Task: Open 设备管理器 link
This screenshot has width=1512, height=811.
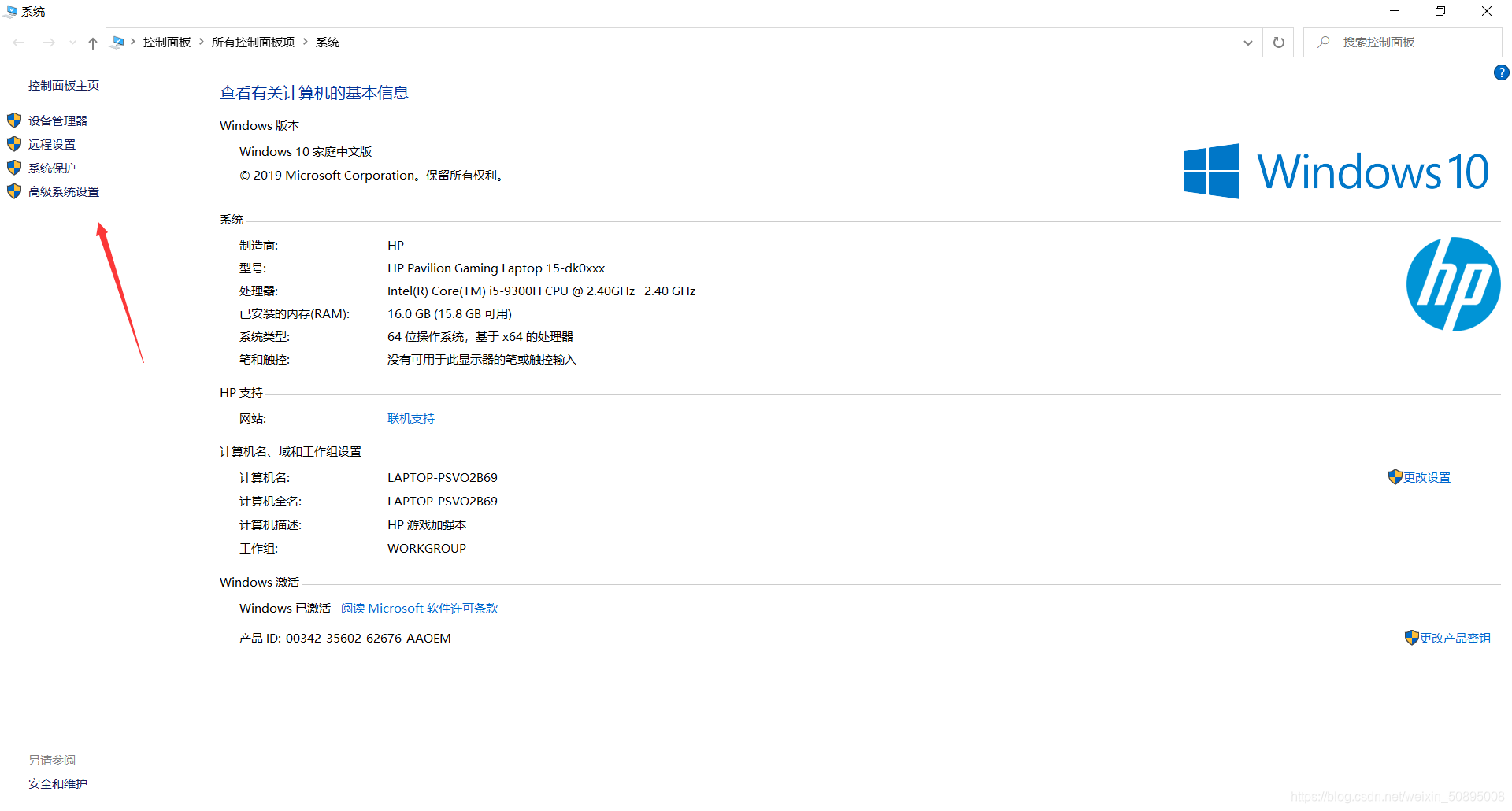Action: click(x=57, y=120)
